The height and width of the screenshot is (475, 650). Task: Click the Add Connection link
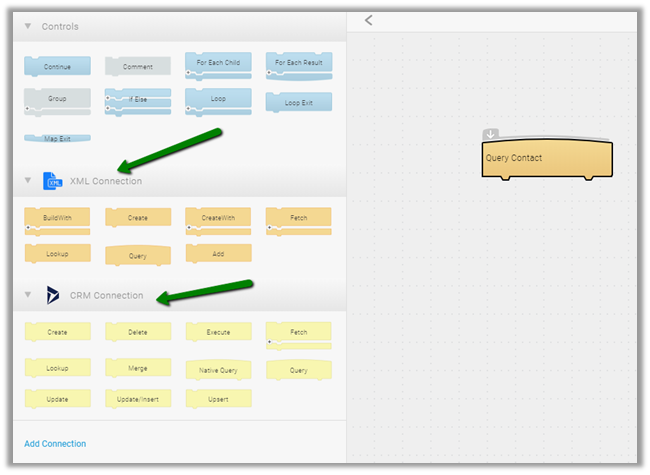click(55, 443)
